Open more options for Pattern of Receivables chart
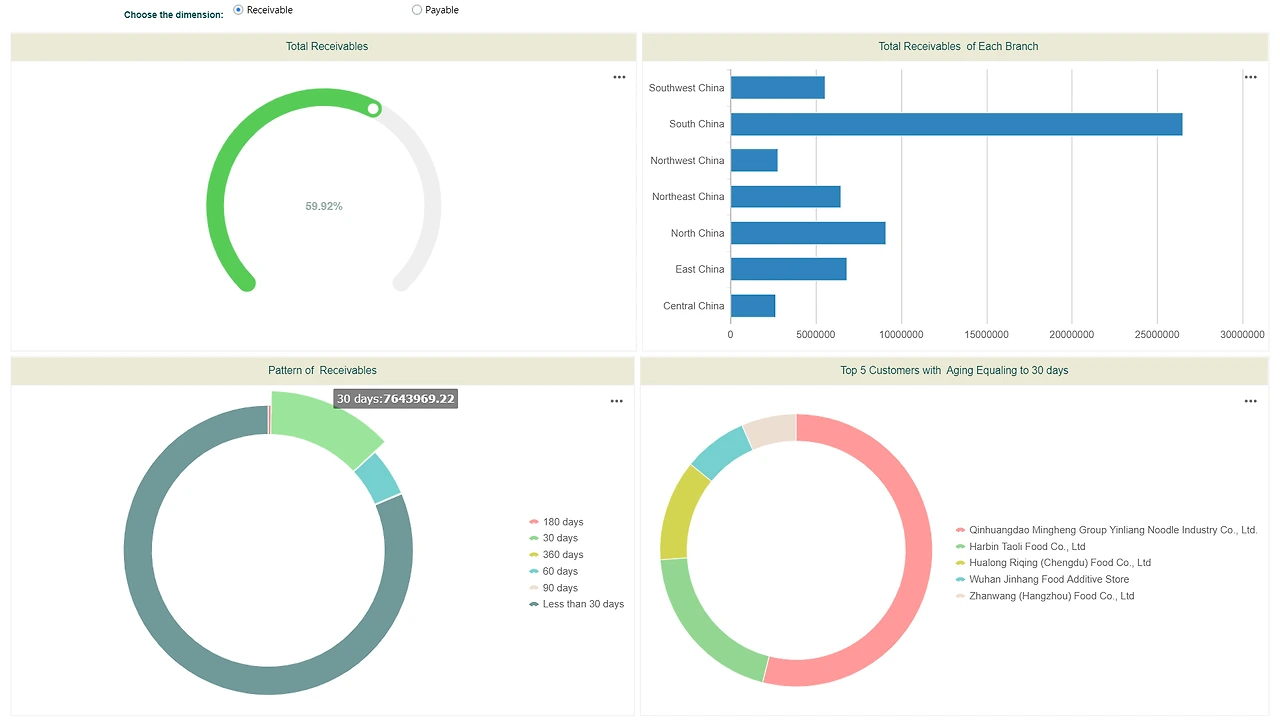The height and width of the screenshot is (720, 1280). [616, 401]
